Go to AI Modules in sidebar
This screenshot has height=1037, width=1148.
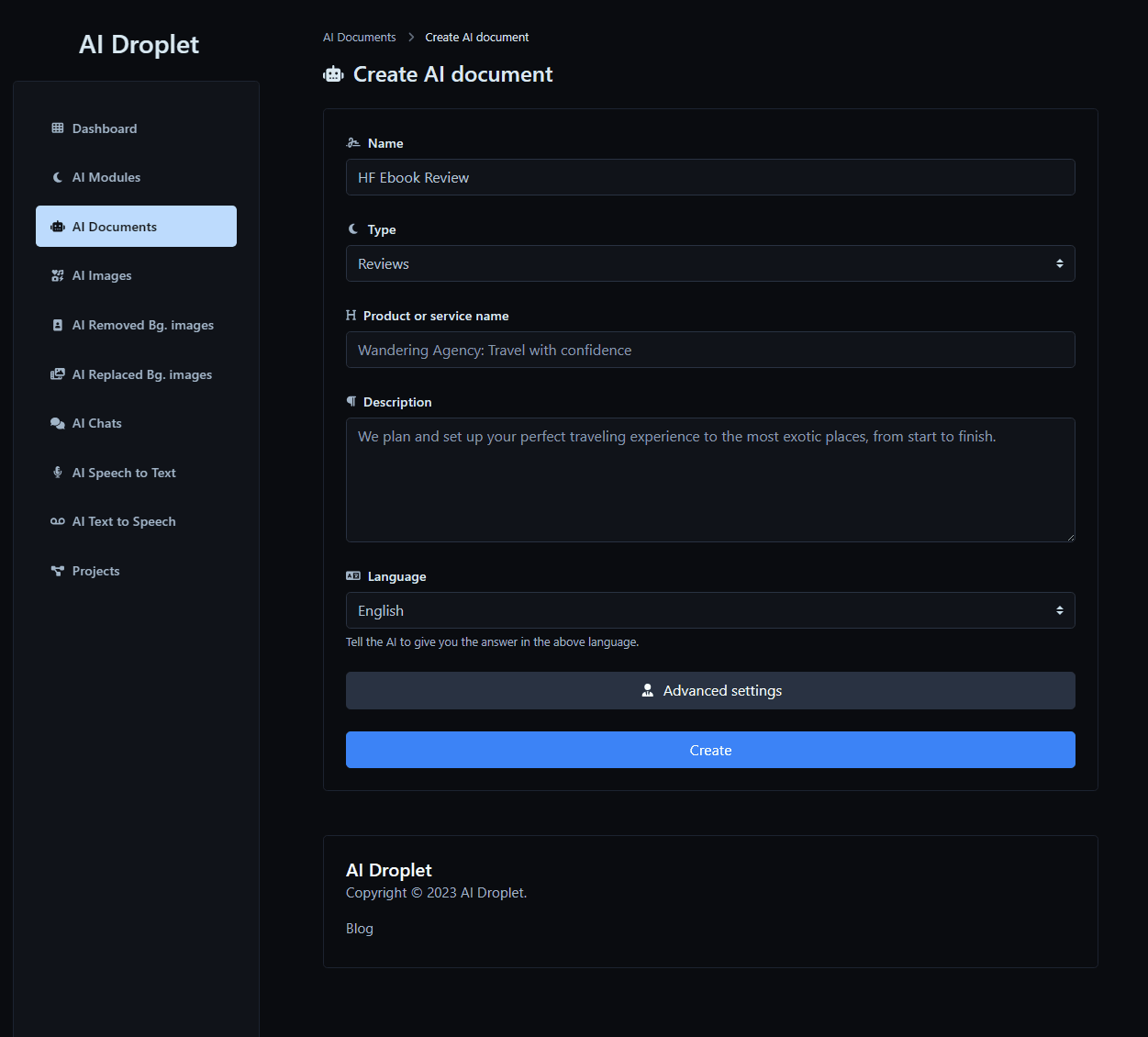[136, 177]
